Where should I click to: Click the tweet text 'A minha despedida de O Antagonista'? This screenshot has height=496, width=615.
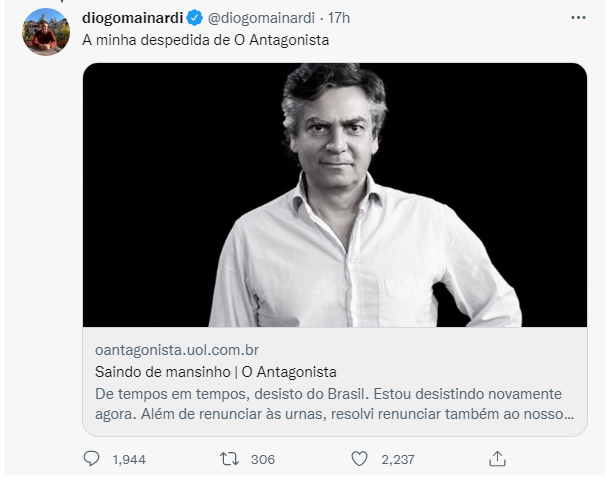(206, 40)
